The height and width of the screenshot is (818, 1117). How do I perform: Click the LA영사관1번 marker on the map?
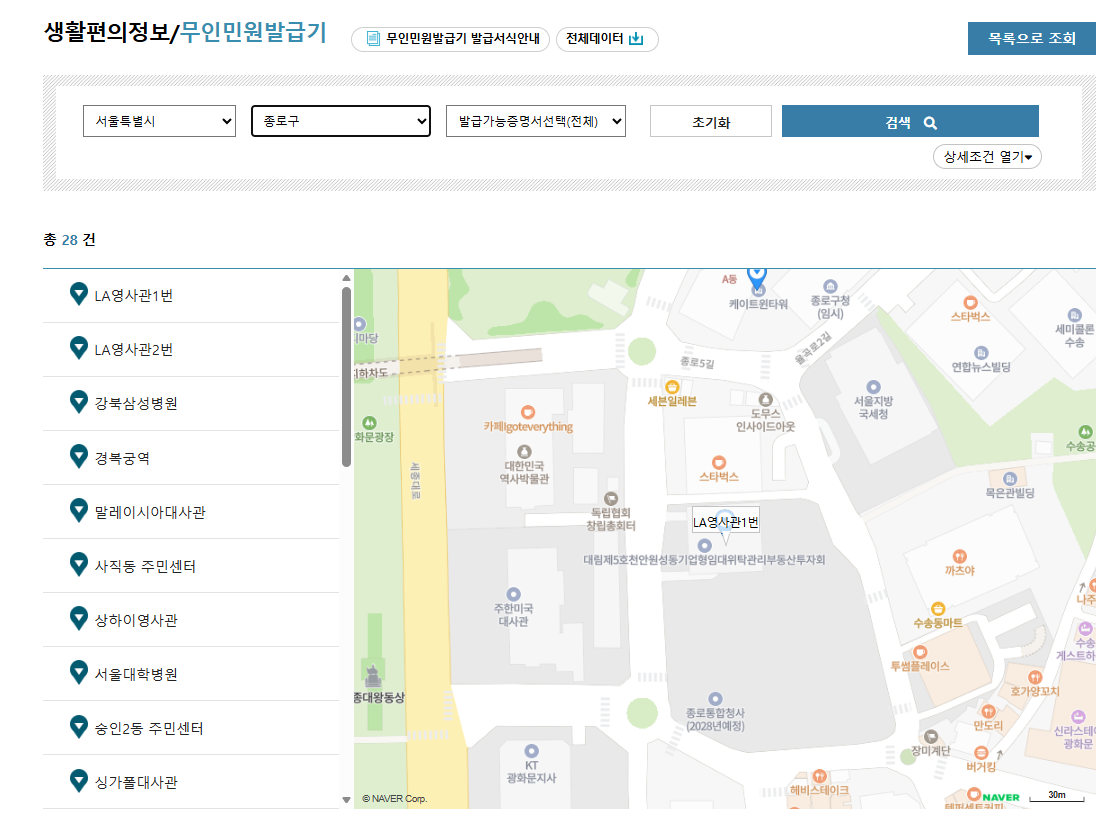(724, 522)
